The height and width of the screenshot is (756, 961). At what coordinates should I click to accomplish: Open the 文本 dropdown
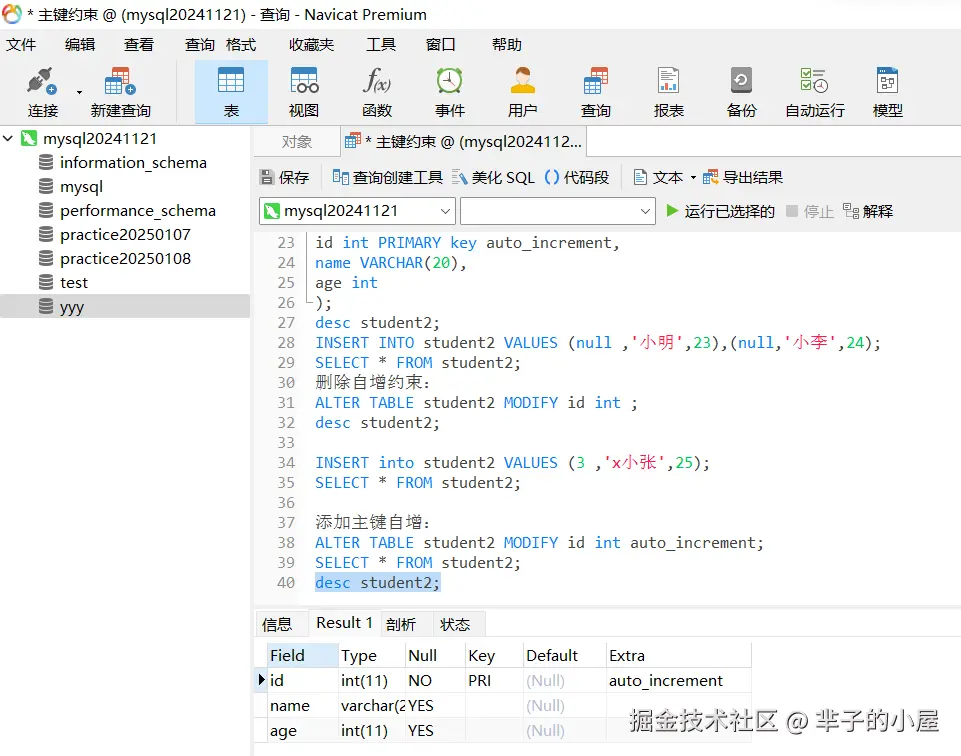[664, 178]
